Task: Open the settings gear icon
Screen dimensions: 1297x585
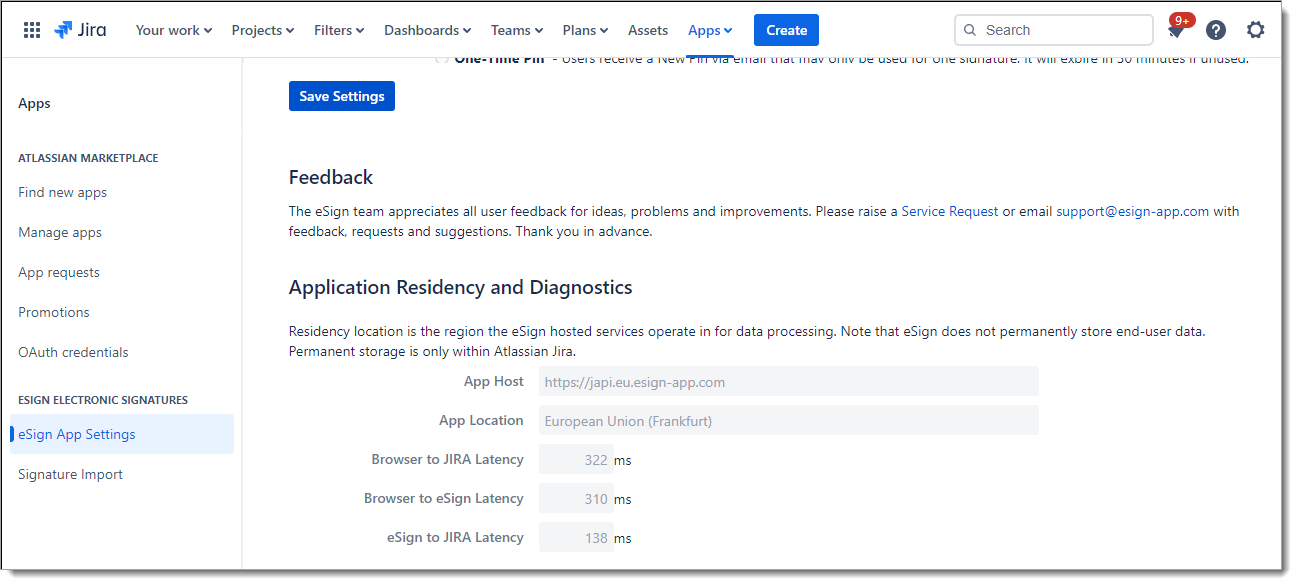Action: [x=1255, y=30]
